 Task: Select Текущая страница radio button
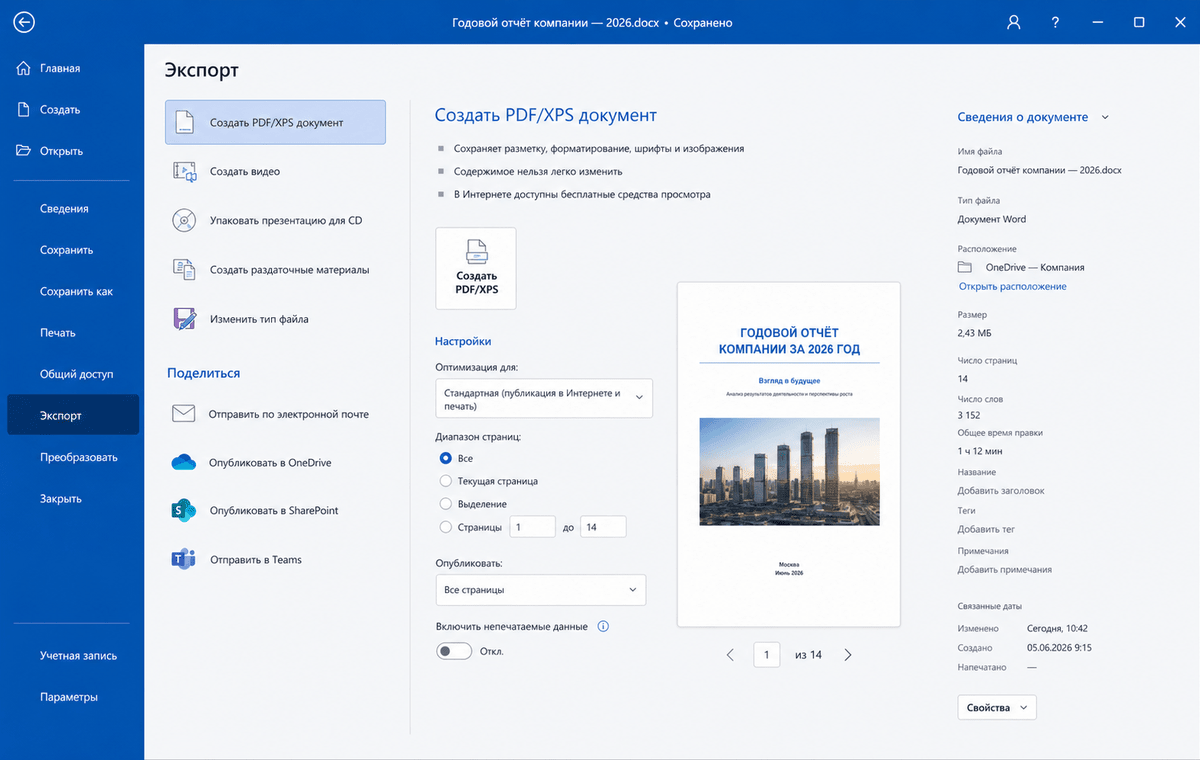point(446,481)
